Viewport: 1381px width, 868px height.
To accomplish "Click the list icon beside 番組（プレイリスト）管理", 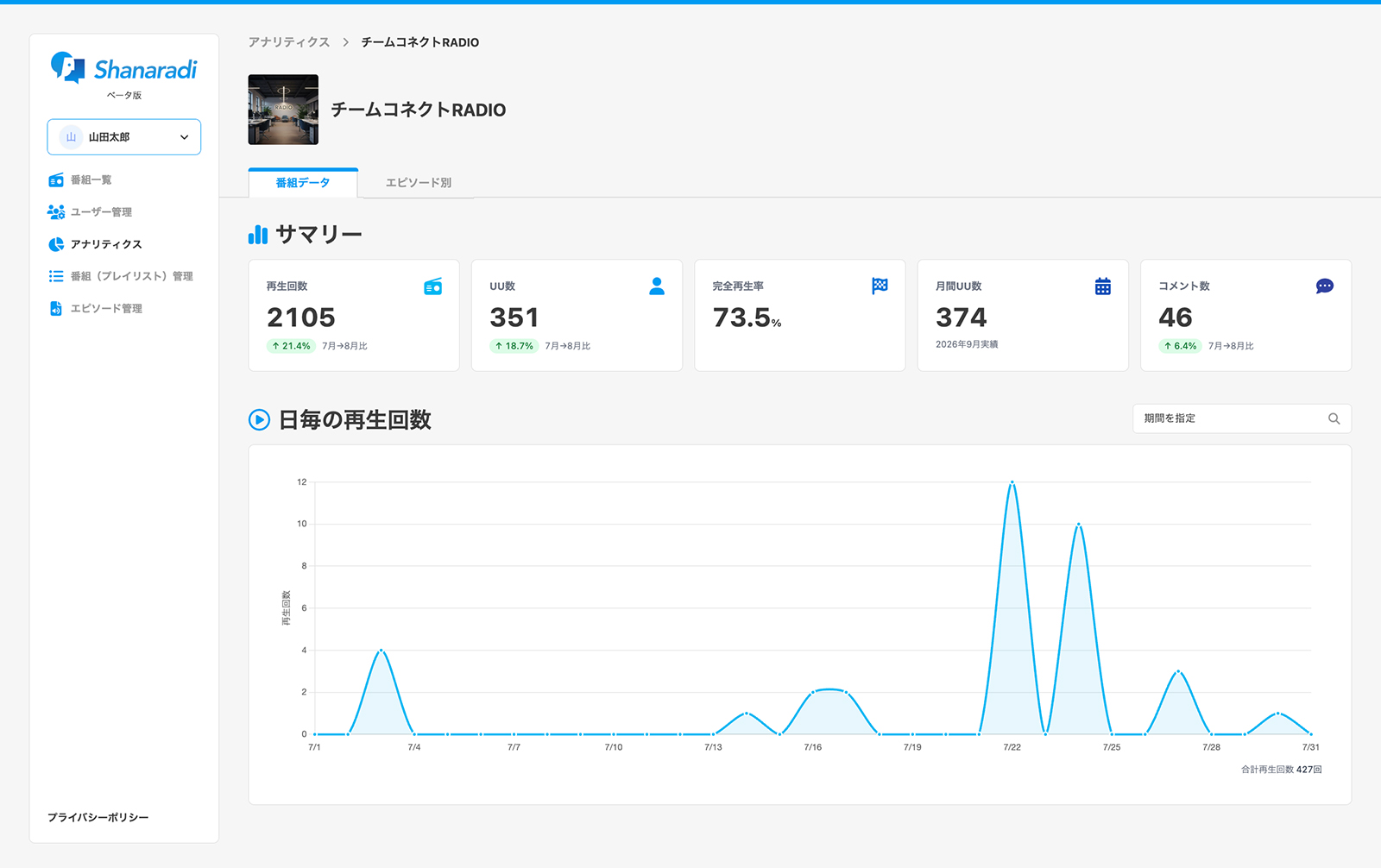I will (x=56, y=276).
